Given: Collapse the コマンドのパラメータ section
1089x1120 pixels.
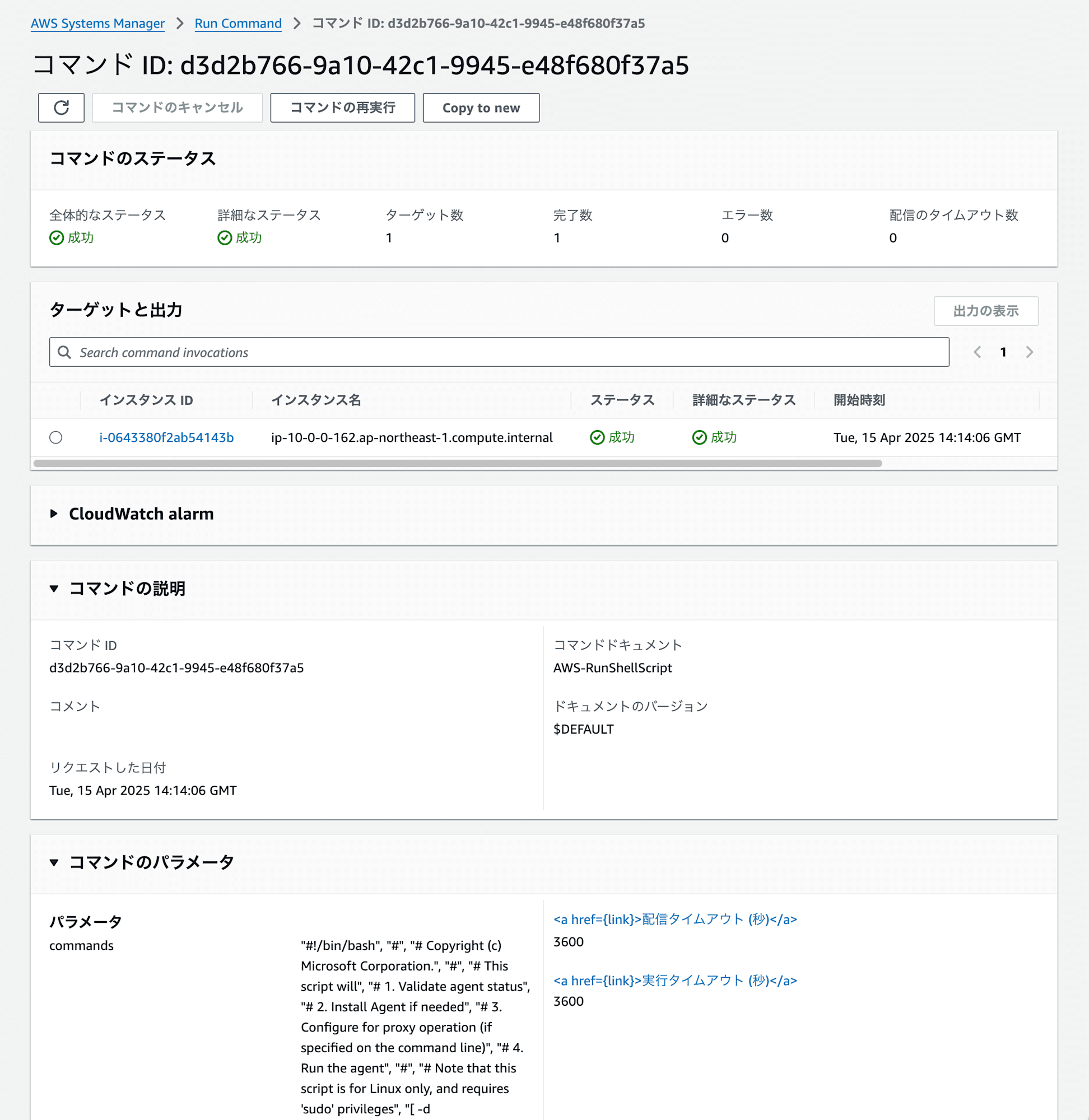Looking at the screenshot, I should tap(54, 862).
